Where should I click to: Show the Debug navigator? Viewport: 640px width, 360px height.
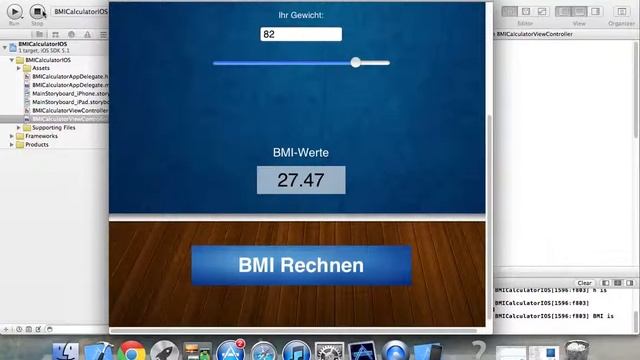coord(103,35)
